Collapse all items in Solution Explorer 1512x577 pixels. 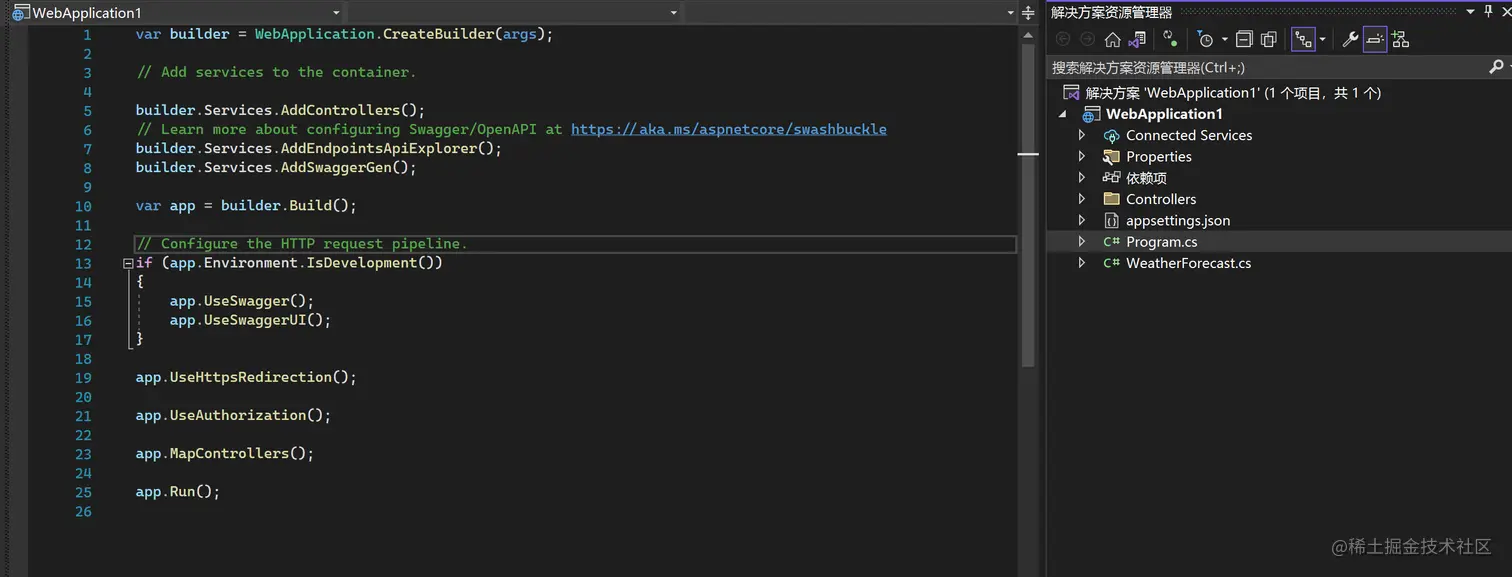(x=1244, y=40)
